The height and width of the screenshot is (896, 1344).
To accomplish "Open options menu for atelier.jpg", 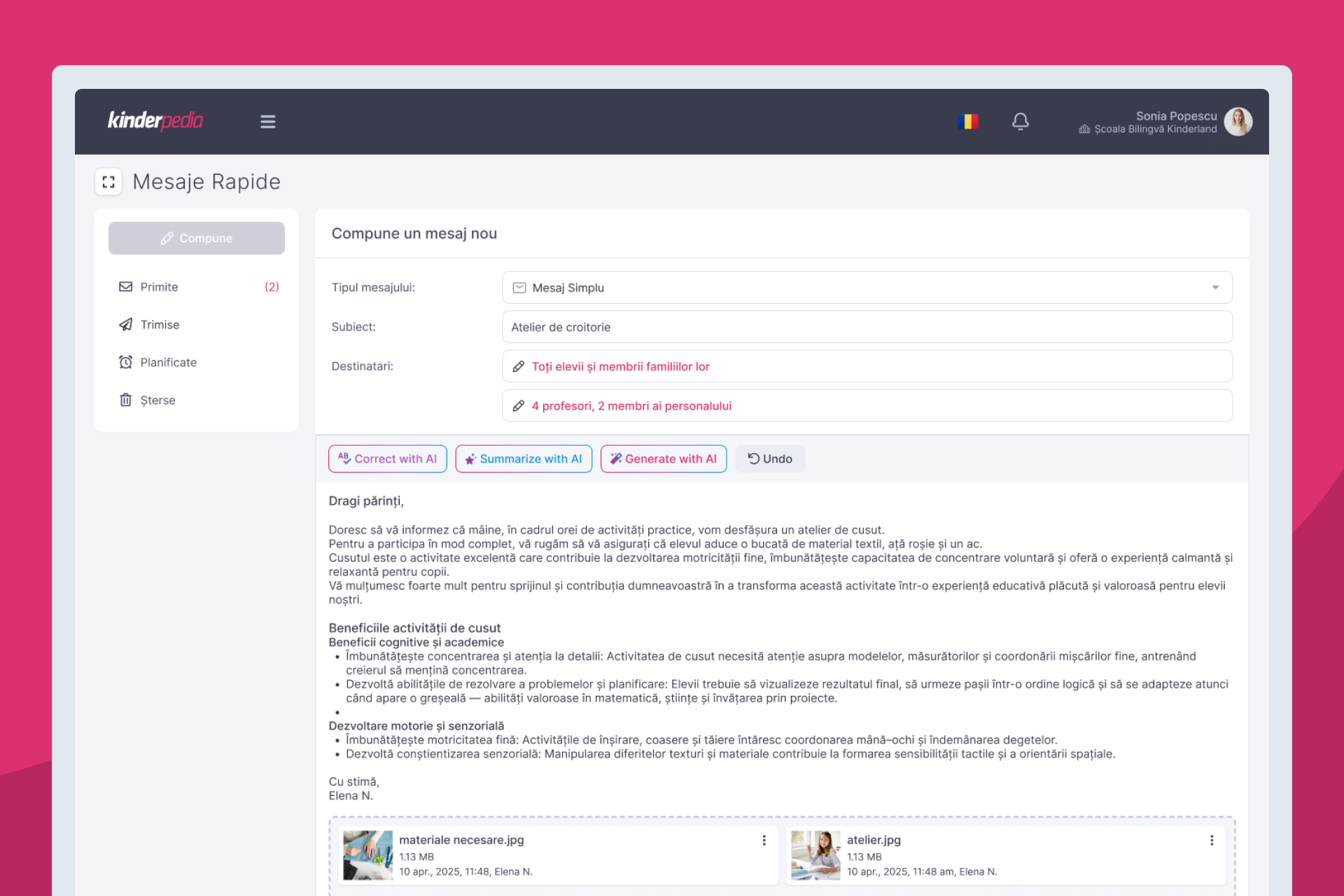I will click(x=1212, y=840).
